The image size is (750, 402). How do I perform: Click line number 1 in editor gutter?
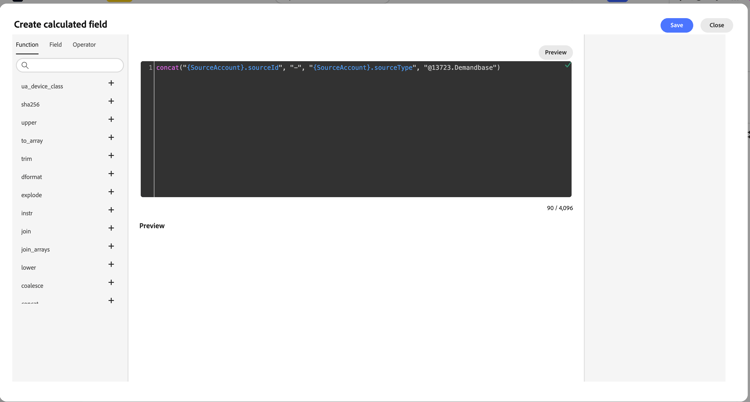click(151, 68)
